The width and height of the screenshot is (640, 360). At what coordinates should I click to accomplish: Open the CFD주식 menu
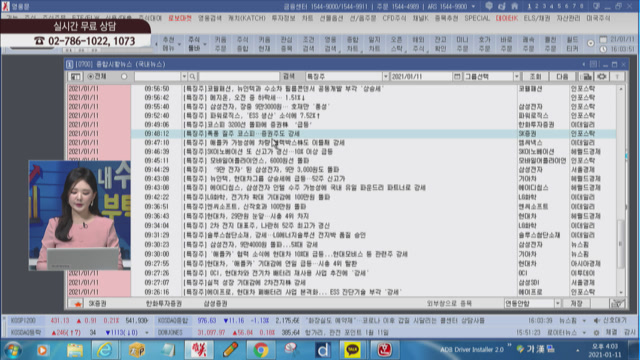tap(394, 18)
